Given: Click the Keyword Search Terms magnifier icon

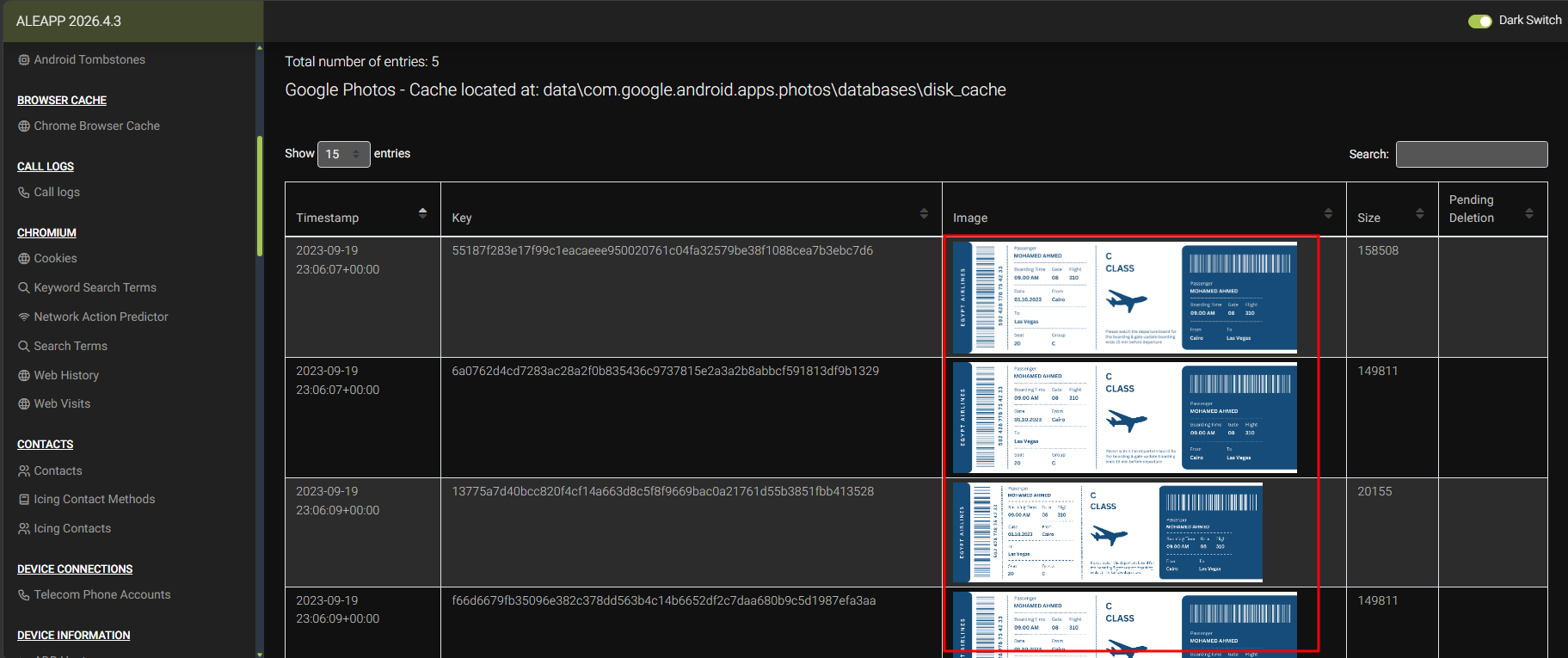Looking at the screenshot, I should click(x=24, y=288).
